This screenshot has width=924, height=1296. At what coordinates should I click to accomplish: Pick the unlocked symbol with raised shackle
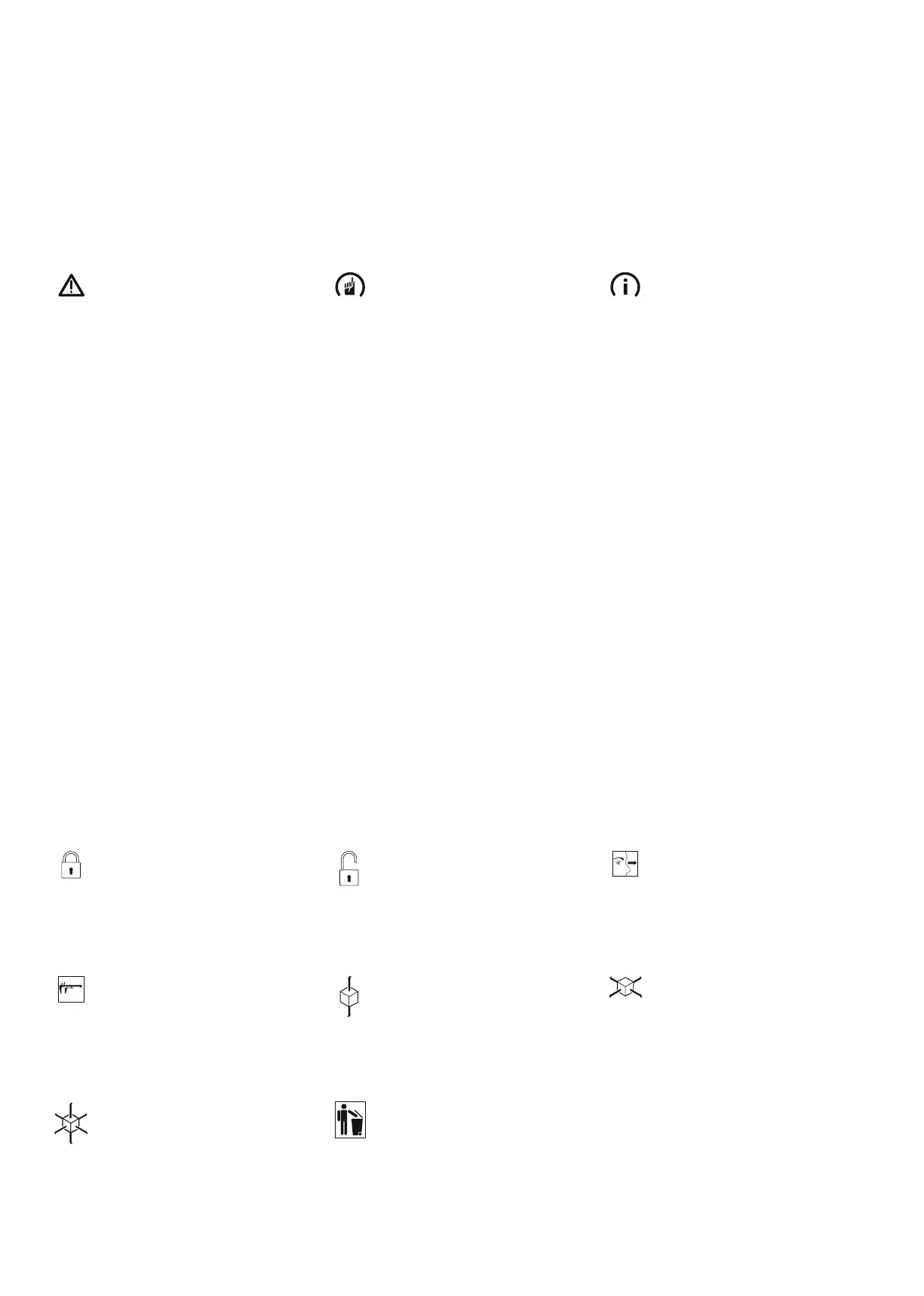click(348, 868)
